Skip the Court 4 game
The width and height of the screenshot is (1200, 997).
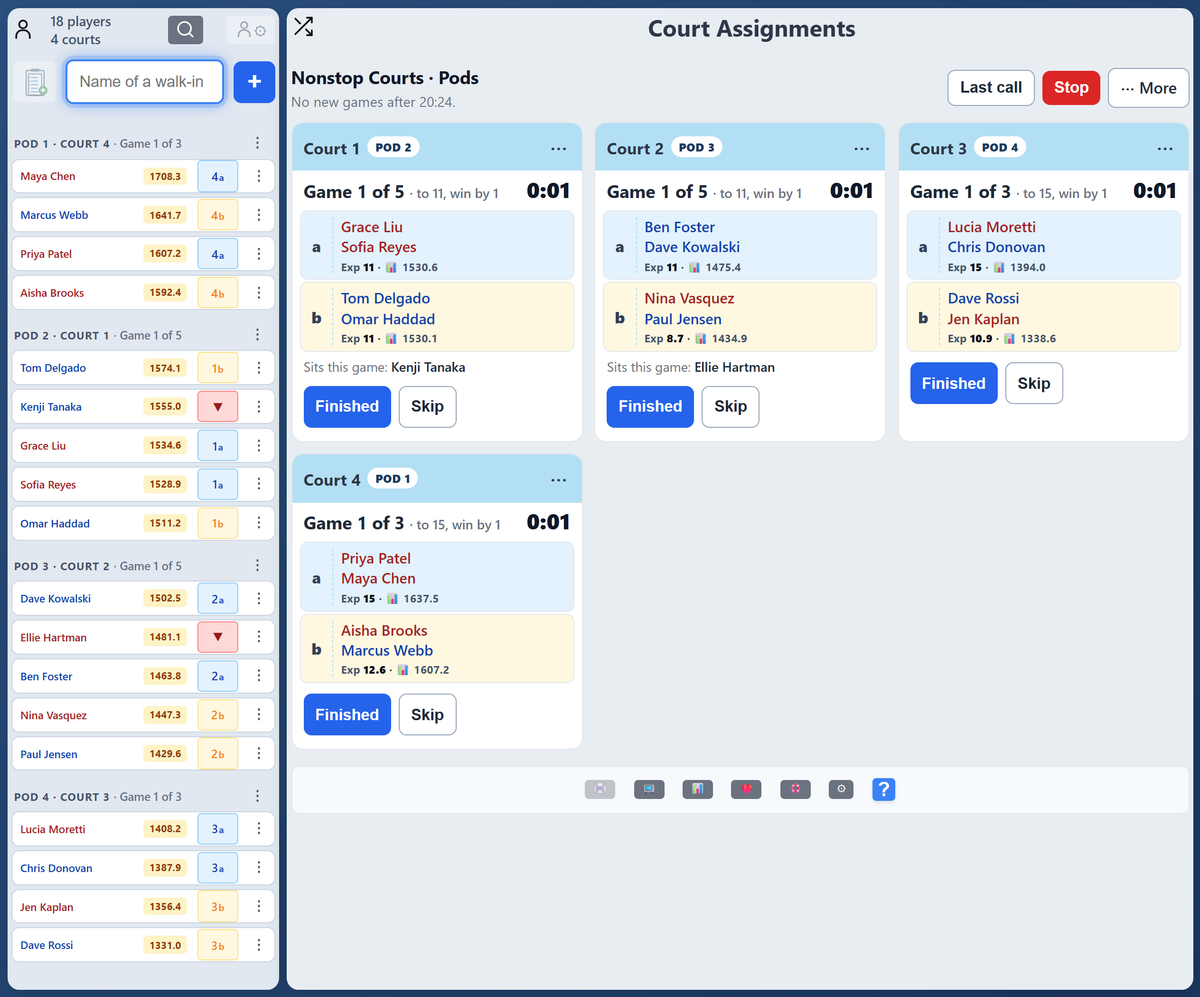(x=427, y=715)
